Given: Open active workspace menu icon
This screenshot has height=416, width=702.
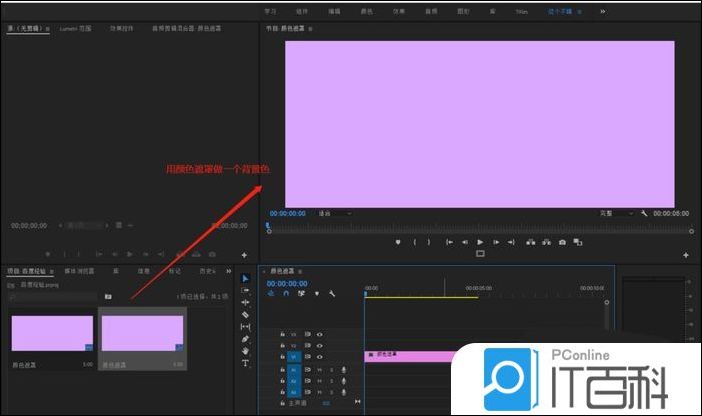Looking at the screenshot, I should tap(579, 12).
